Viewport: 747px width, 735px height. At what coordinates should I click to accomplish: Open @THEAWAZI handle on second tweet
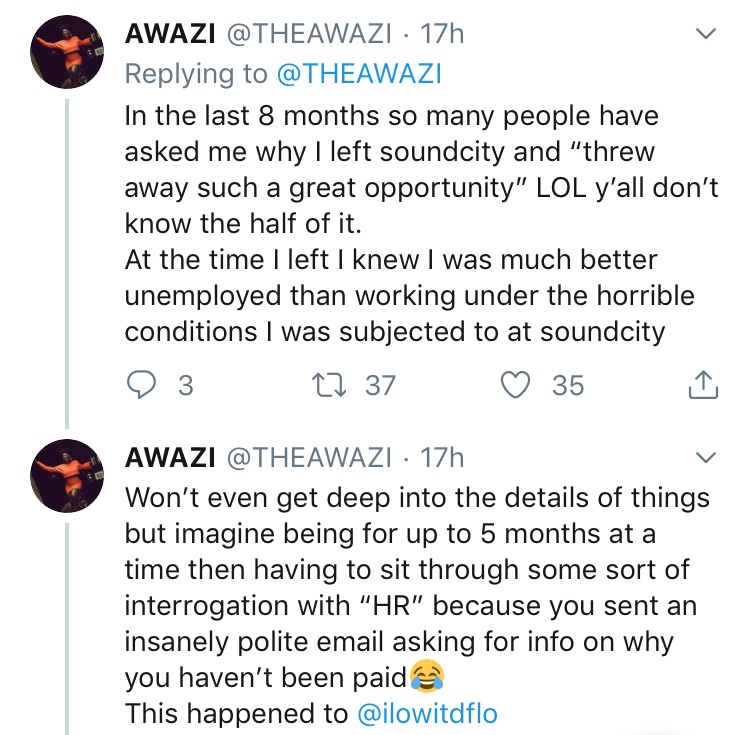point(310,458)
